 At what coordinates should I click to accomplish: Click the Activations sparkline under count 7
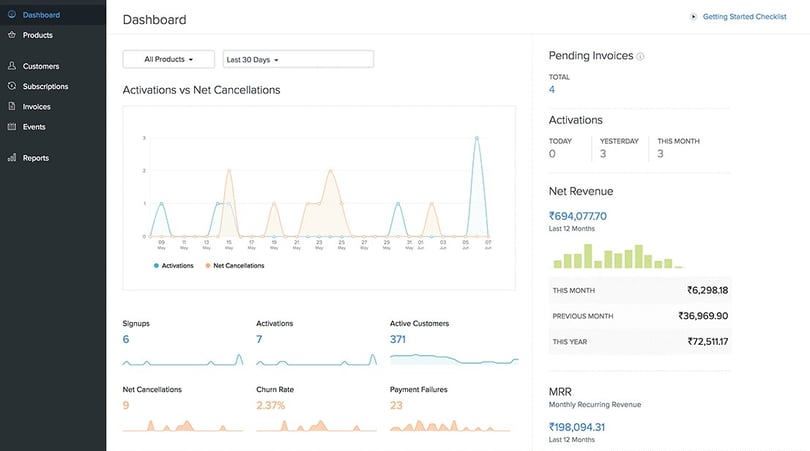(316, 360)
